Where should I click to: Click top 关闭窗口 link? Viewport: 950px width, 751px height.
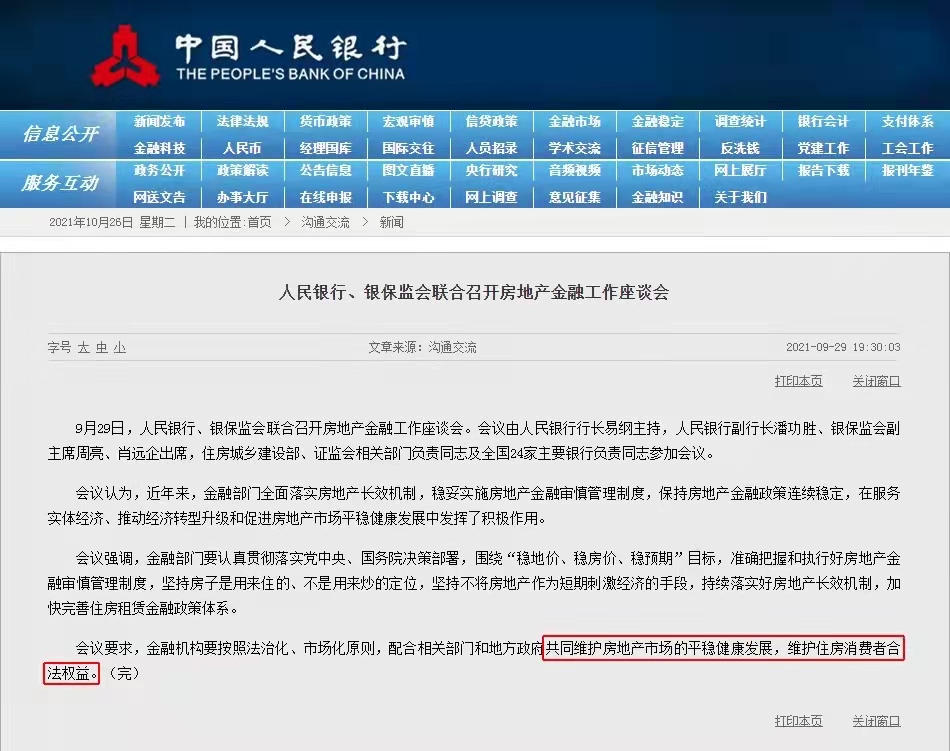coord(876,381)
